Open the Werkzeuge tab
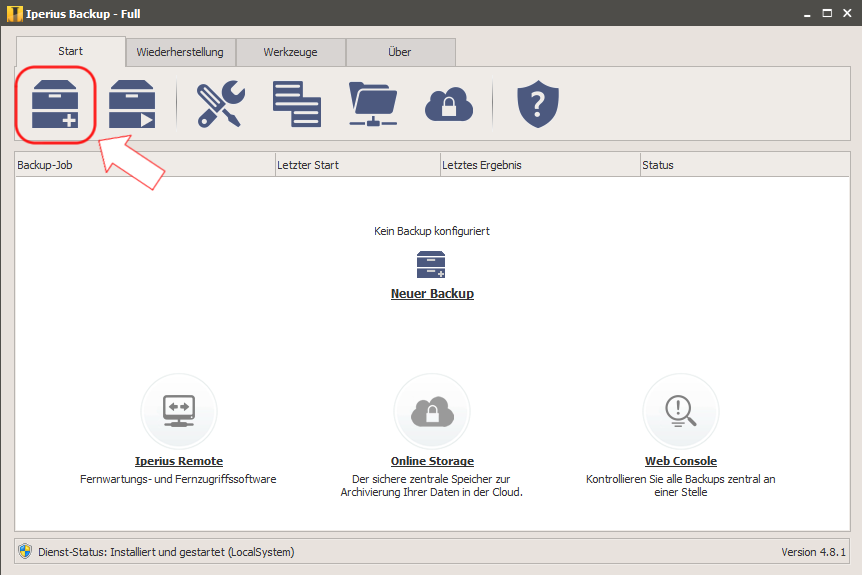 pyautogui.click(x=290, y=52)
